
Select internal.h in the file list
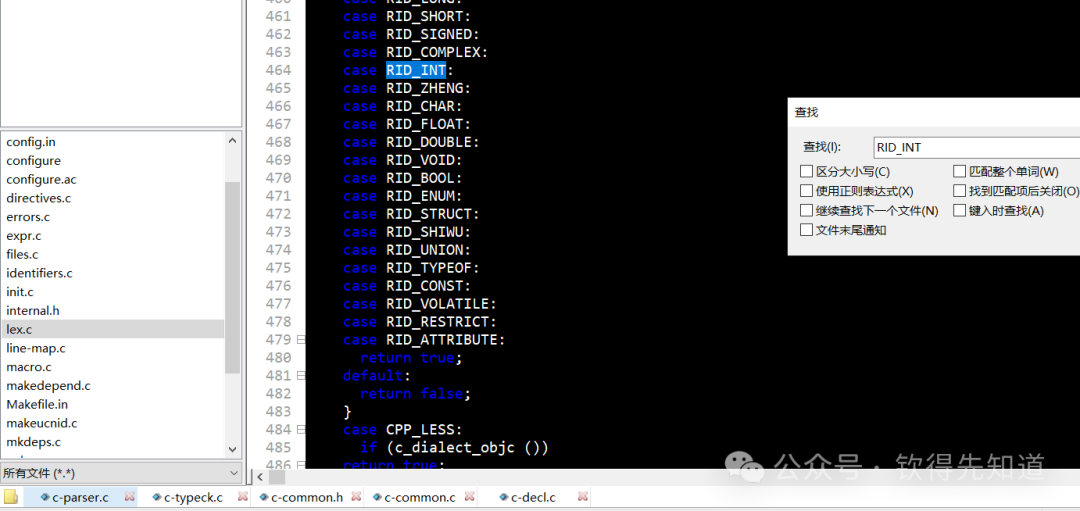click(x=33, y=311)
